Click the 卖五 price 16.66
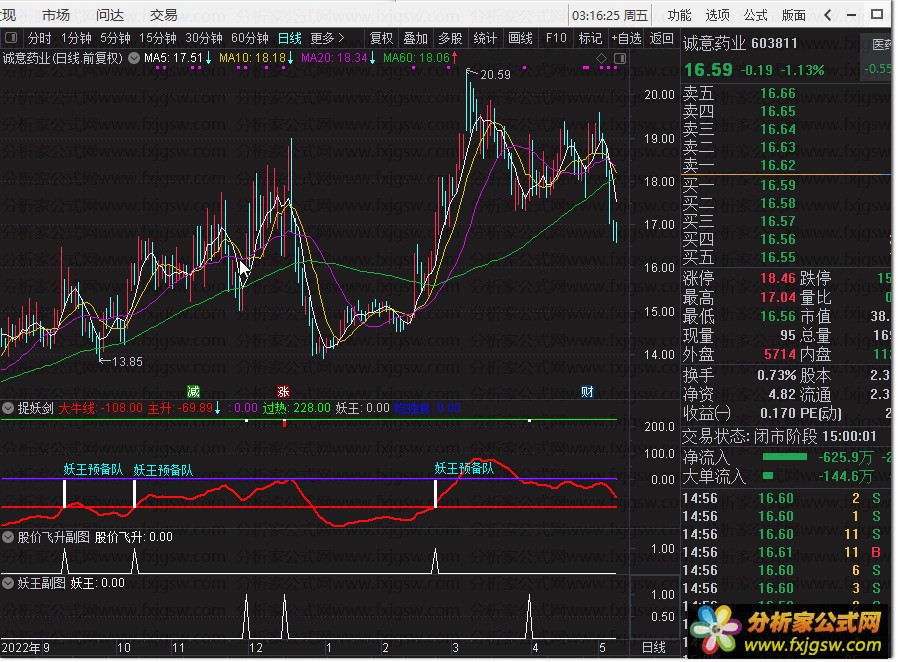The width and height of the screenshot is (898, 662). click(x=778, y=93)
